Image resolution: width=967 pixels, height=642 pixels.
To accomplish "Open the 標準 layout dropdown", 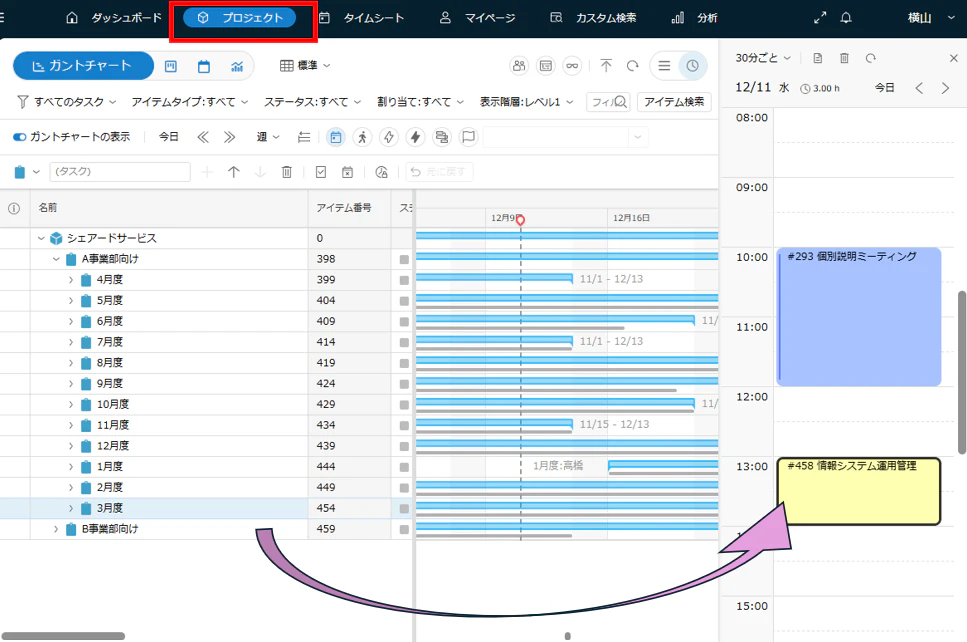I will pyautogui.click(x=305, y=65).
